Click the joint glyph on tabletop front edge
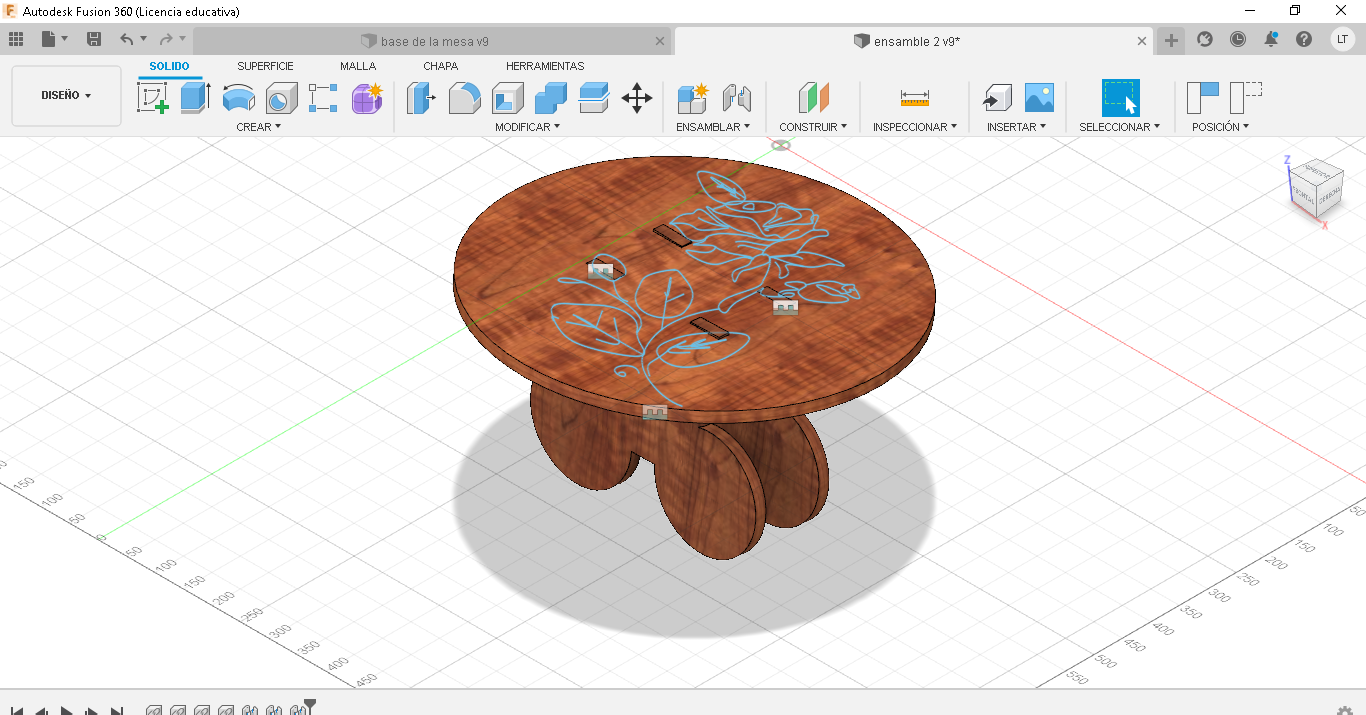The height and width of the screenshot is (715, 1366). [x=654, y=412]
